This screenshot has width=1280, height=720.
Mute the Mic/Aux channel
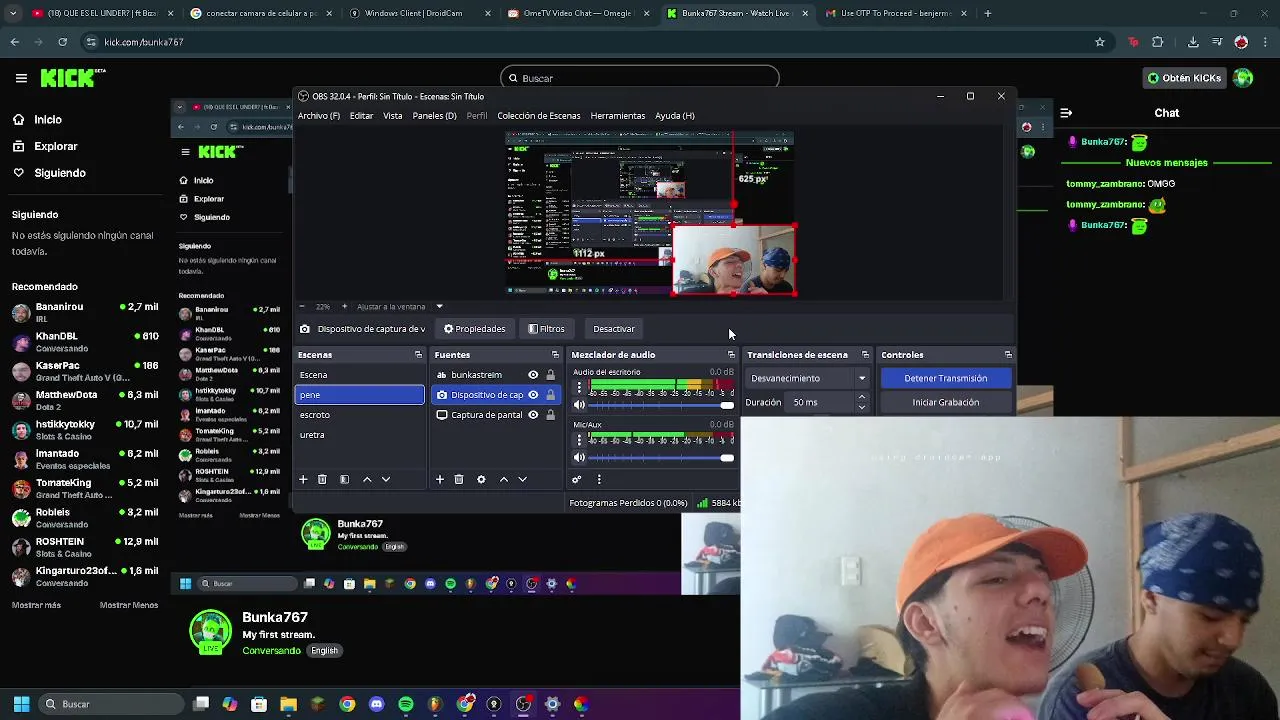(579, 458)
